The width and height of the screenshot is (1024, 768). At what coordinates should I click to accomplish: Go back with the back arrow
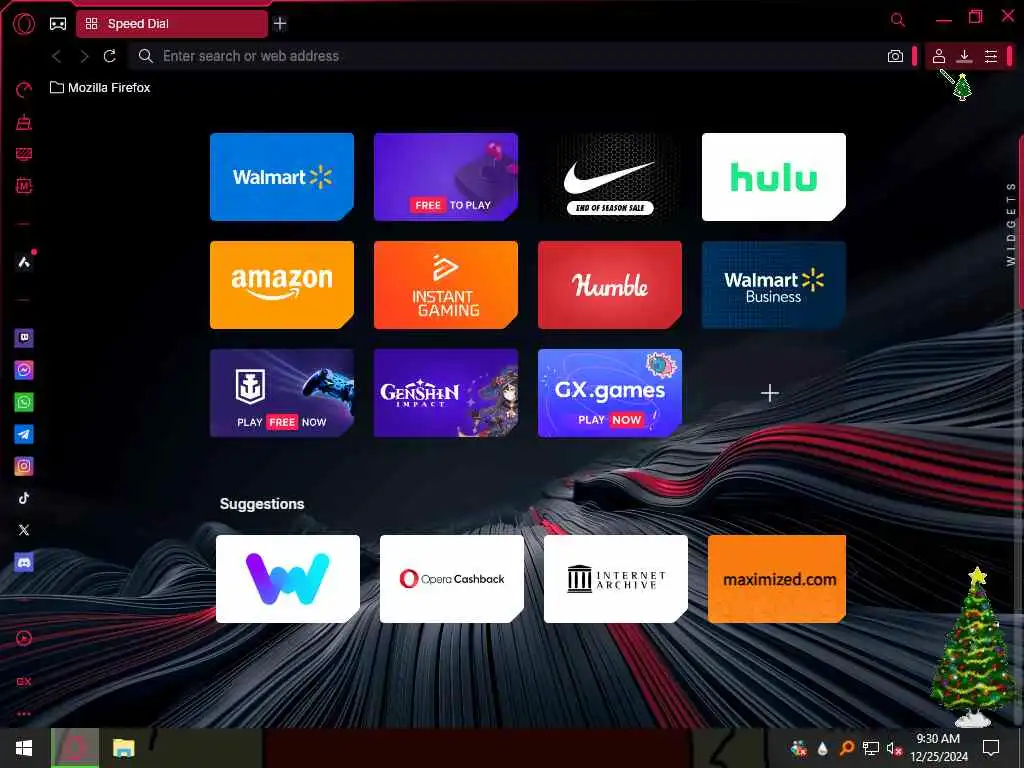pyautogui.click(x=57, y=56)
